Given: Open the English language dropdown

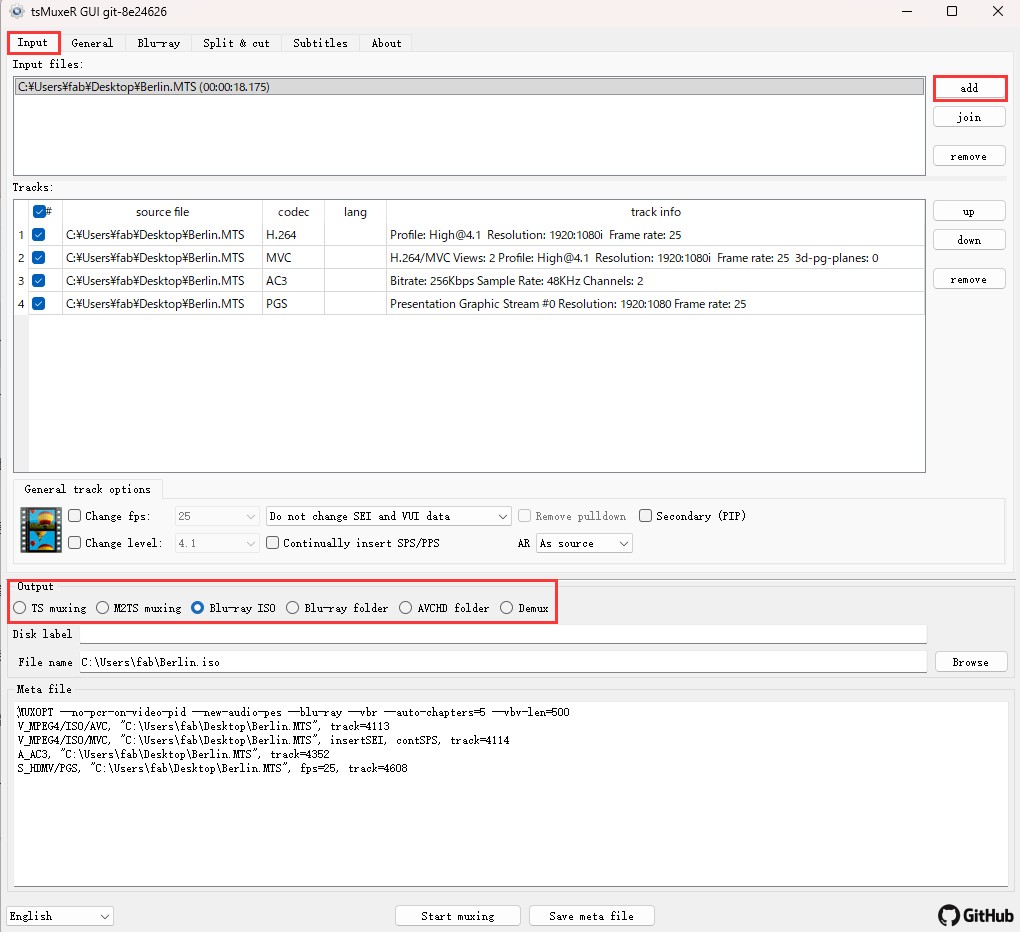Looking at the screenshot, I should coord(60,916).
